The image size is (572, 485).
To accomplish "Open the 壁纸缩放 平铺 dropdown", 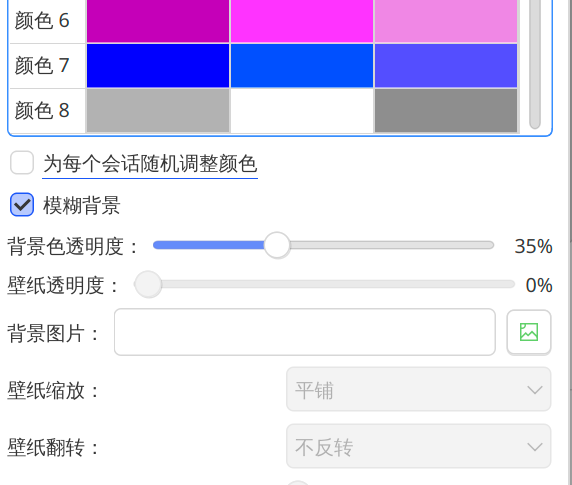I will pyautogui.click(x=418, y=389).
